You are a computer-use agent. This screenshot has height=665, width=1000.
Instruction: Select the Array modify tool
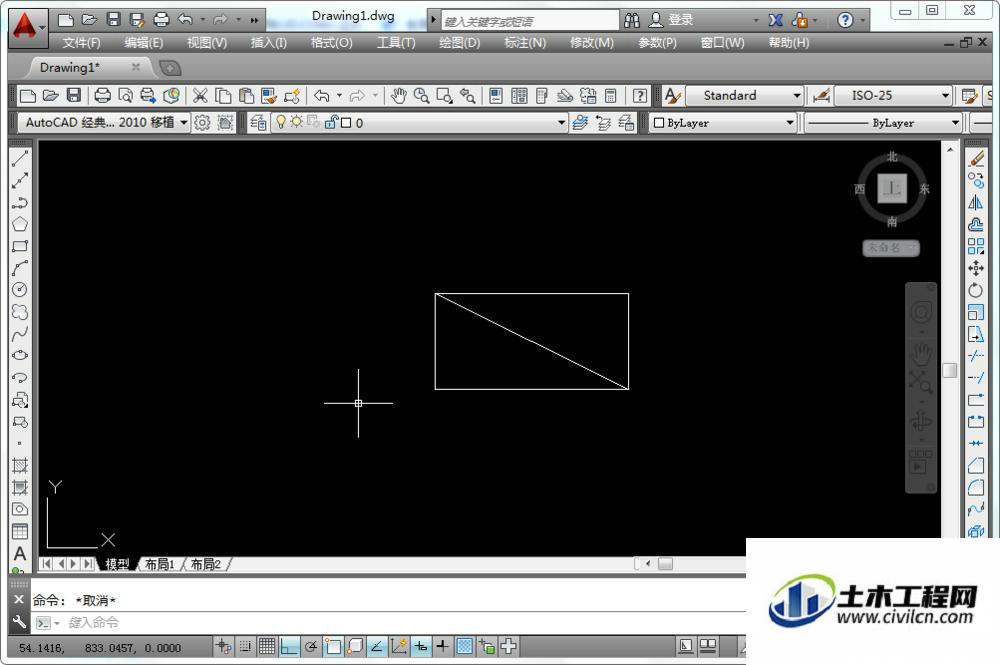976,246
